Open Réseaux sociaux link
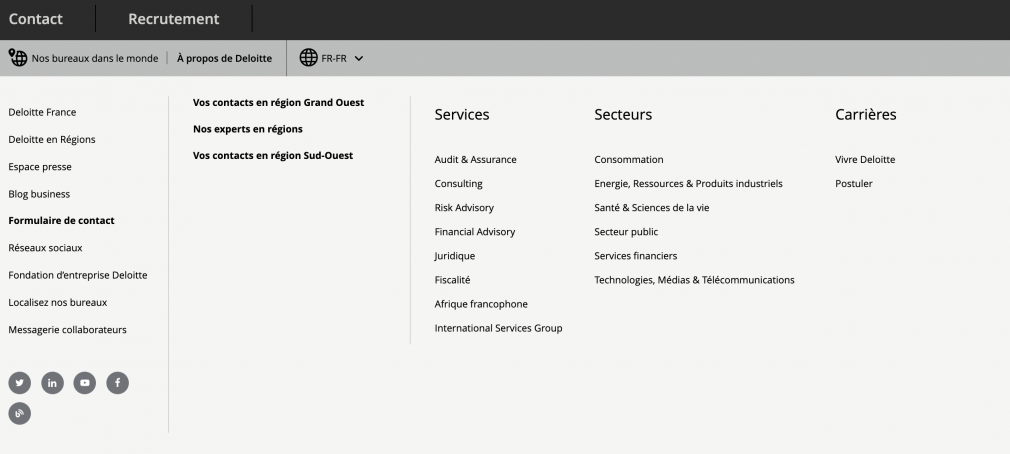 click(x=45, y=248)
